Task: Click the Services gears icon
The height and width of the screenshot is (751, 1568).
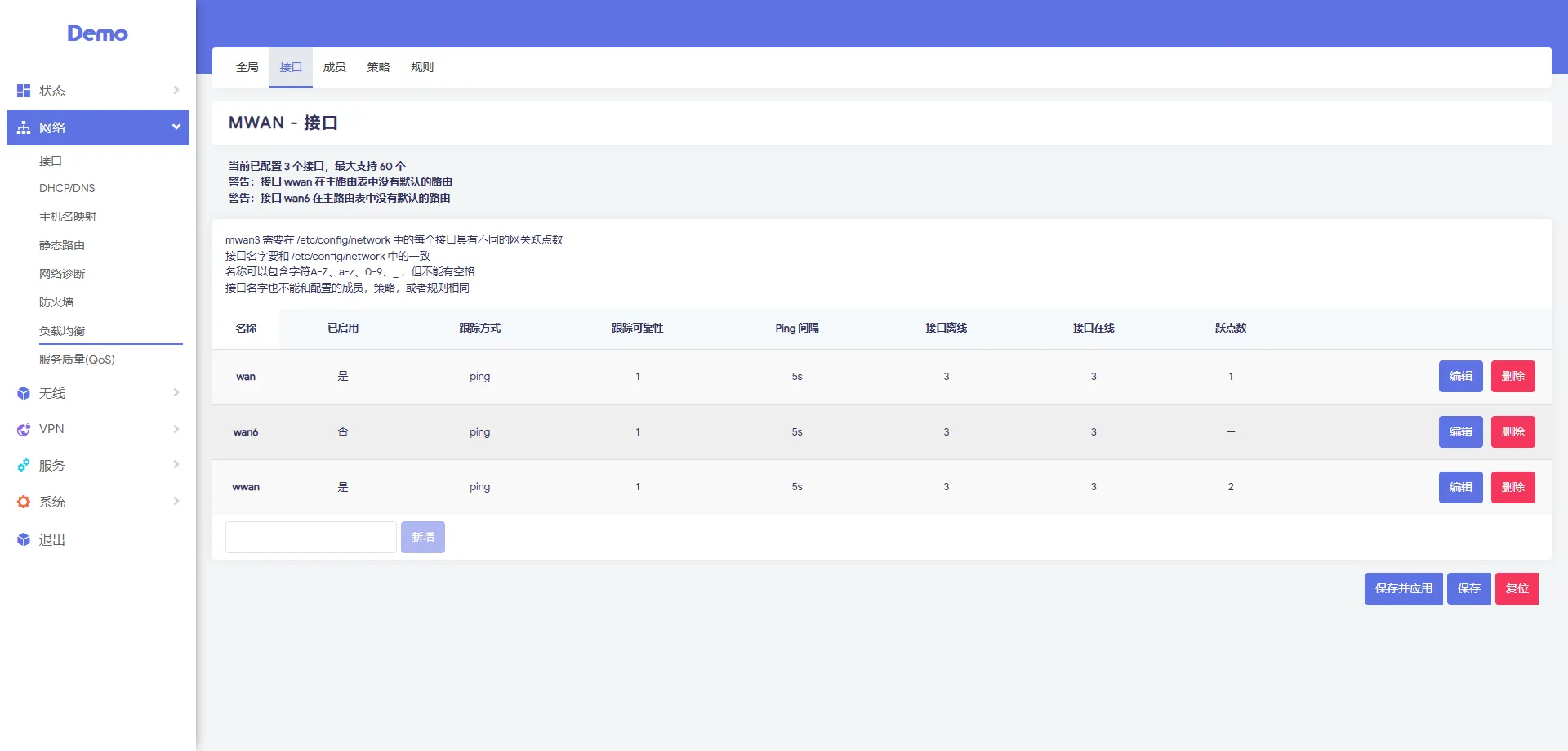Action: pos(24,466)
